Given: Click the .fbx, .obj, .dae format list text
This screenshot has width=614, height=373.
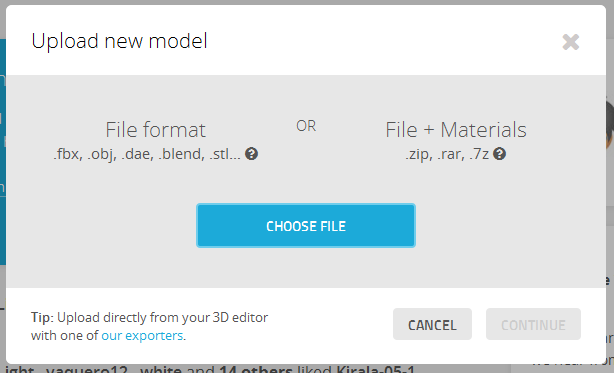Looking at the screenshot, I should (147, 154).
